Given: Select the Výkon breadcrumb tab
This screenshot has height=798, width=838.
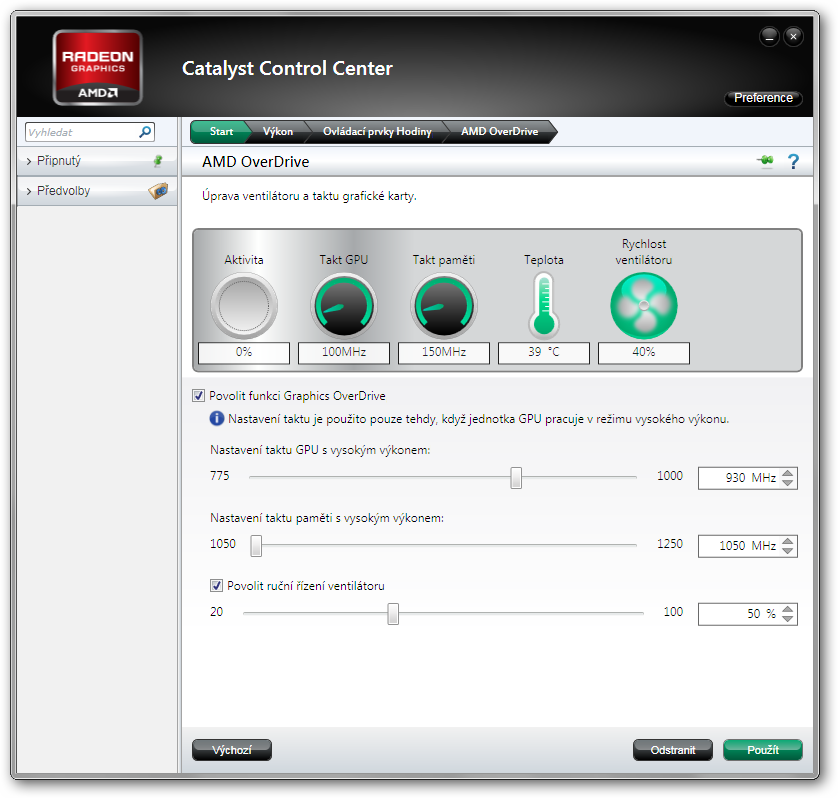Looking at the screenshot, I should (277, 132).
